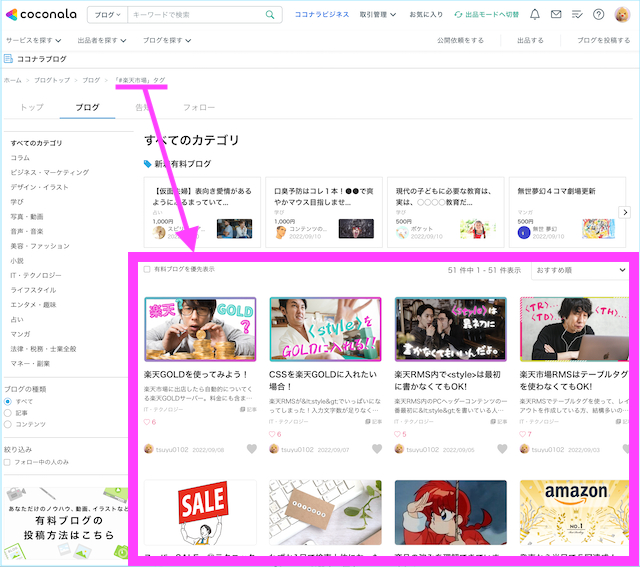Open the messages envelope icon

[x=556, y=15]
